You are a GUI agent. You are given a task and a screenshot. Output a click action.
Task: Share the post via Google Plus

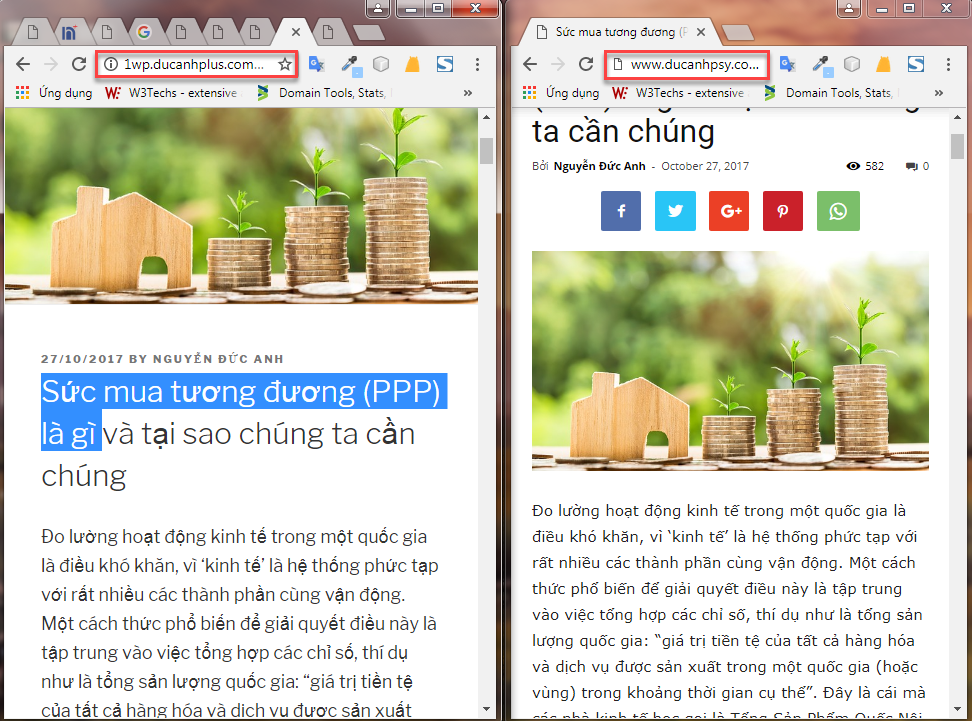click(x=729, y=211)
